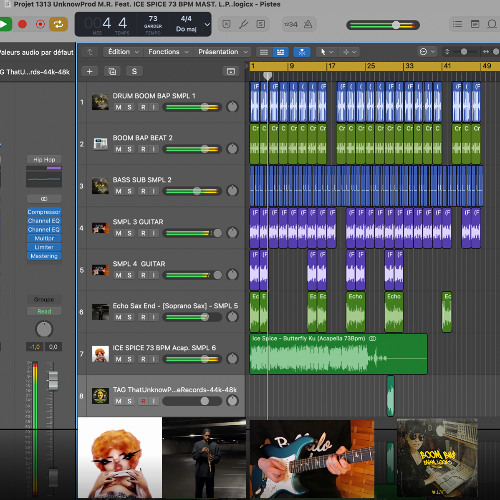Viewport: 500px width, 500px height.
Task: Click the ICE SPICE track icon
Action: coord(100,354)
